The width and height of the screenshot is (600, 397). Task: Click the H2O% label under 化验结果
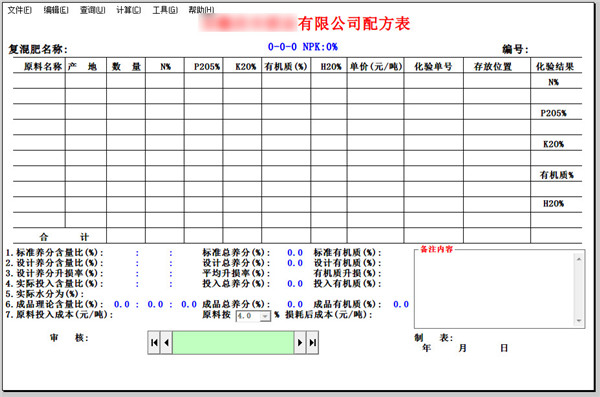point(553,204)
